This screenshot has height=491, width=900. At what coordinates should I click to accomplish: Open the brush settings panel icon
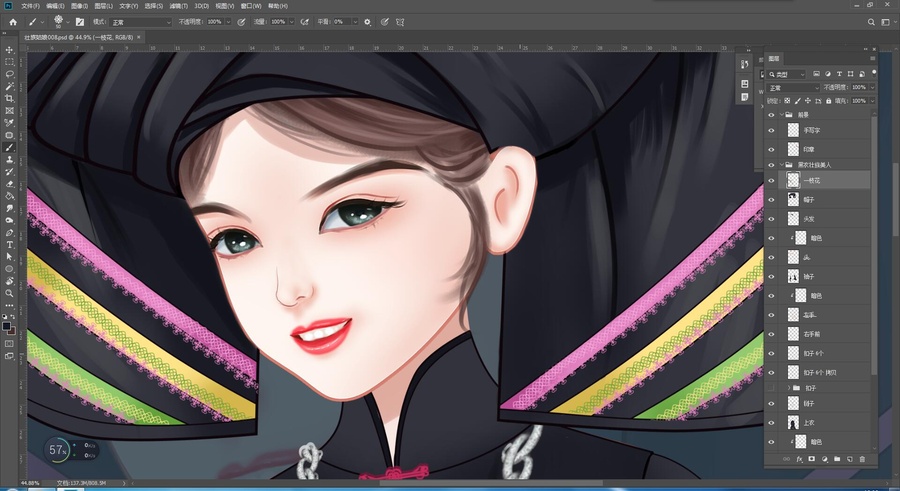tap(80, 22)
